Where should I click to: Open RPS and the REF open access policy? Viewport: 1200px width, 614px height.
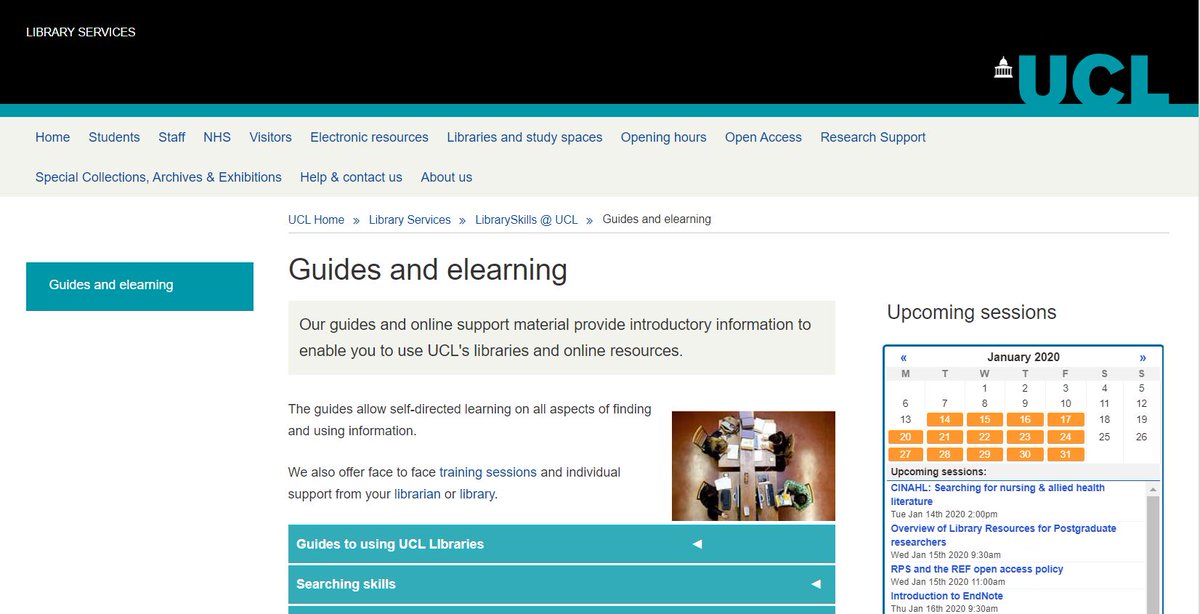[x=977, y=569]
